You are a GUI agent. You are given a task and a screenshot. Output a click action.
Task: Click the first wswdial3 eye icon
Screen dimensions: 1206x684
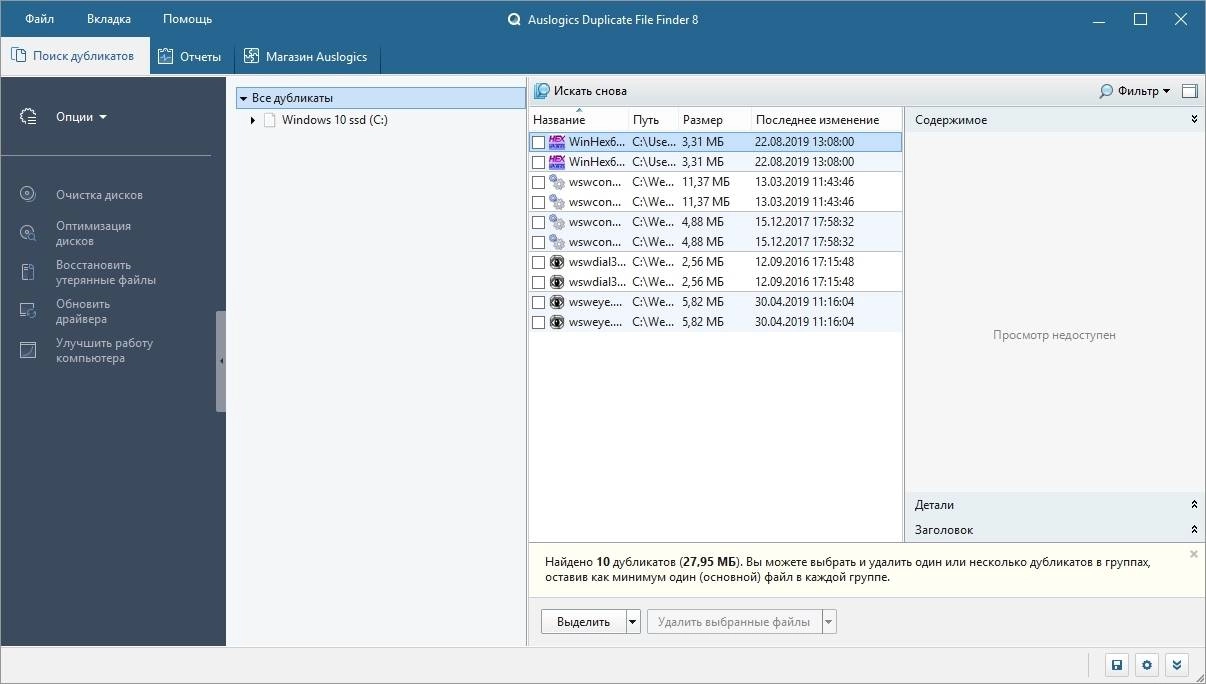557,262
